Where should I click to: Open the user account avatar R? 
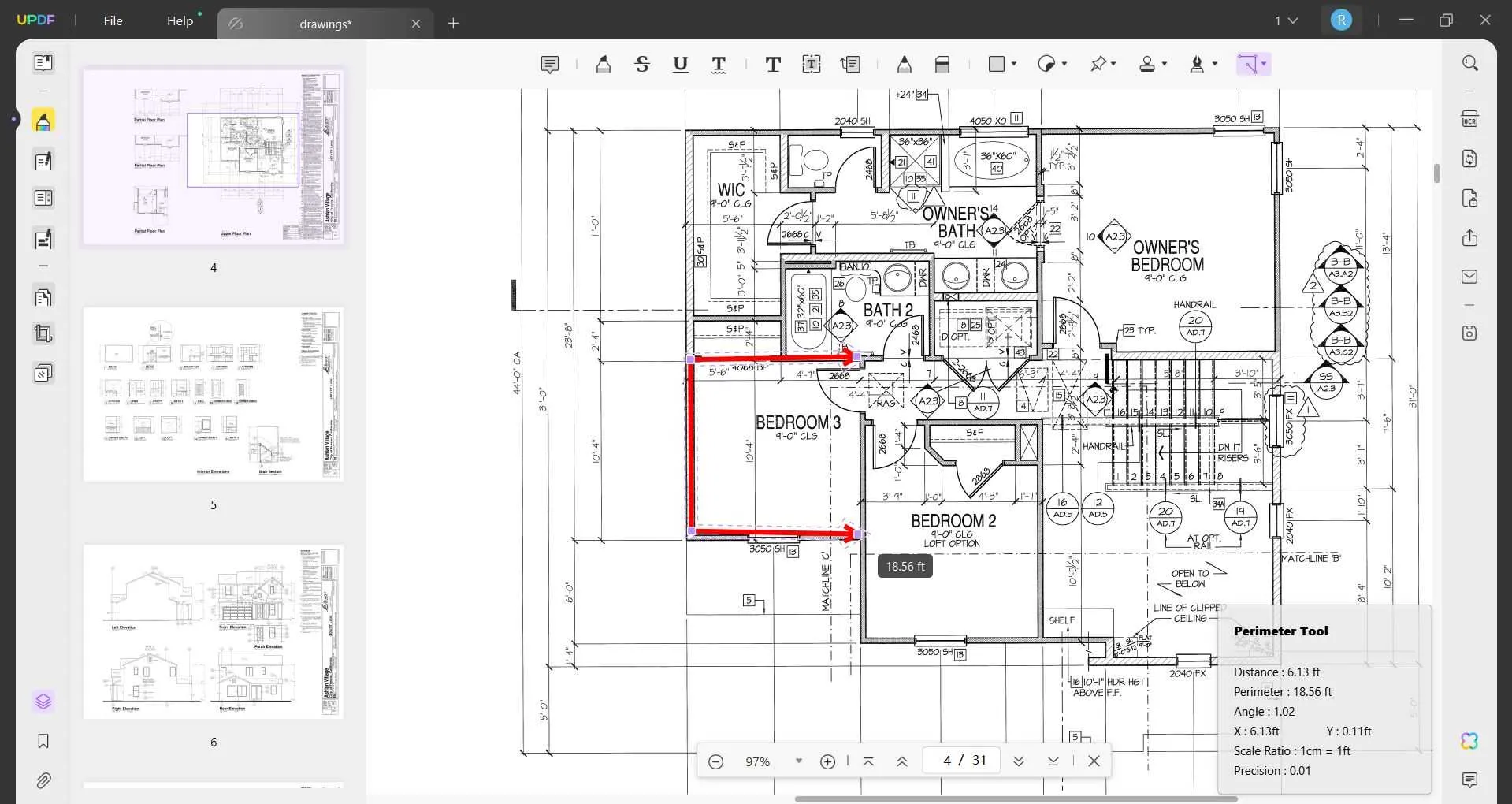click(x=1341, y=20)
